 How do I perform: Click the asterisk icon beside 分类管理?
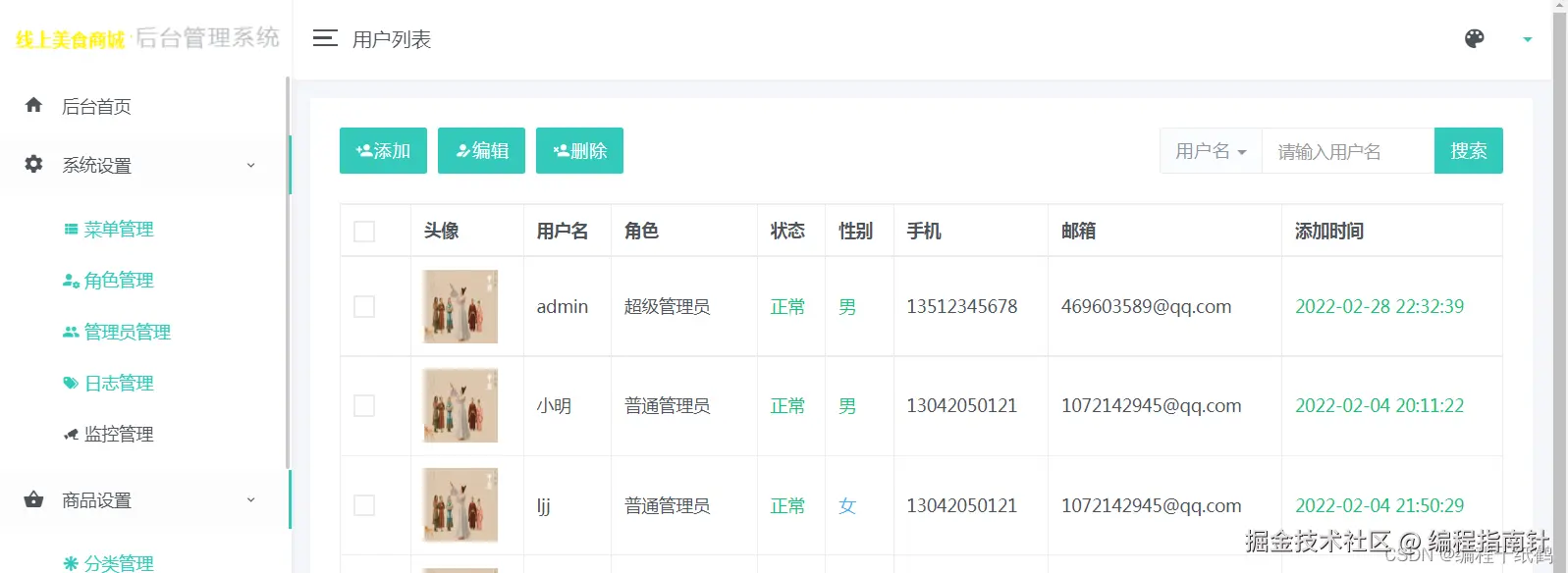pyautogui.click(x=71, y=563)
